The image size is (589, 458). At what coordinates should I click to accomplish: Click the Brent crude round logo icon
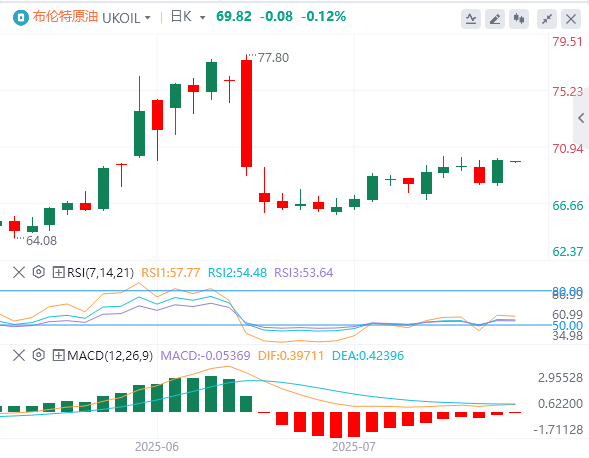coord(21,17)
